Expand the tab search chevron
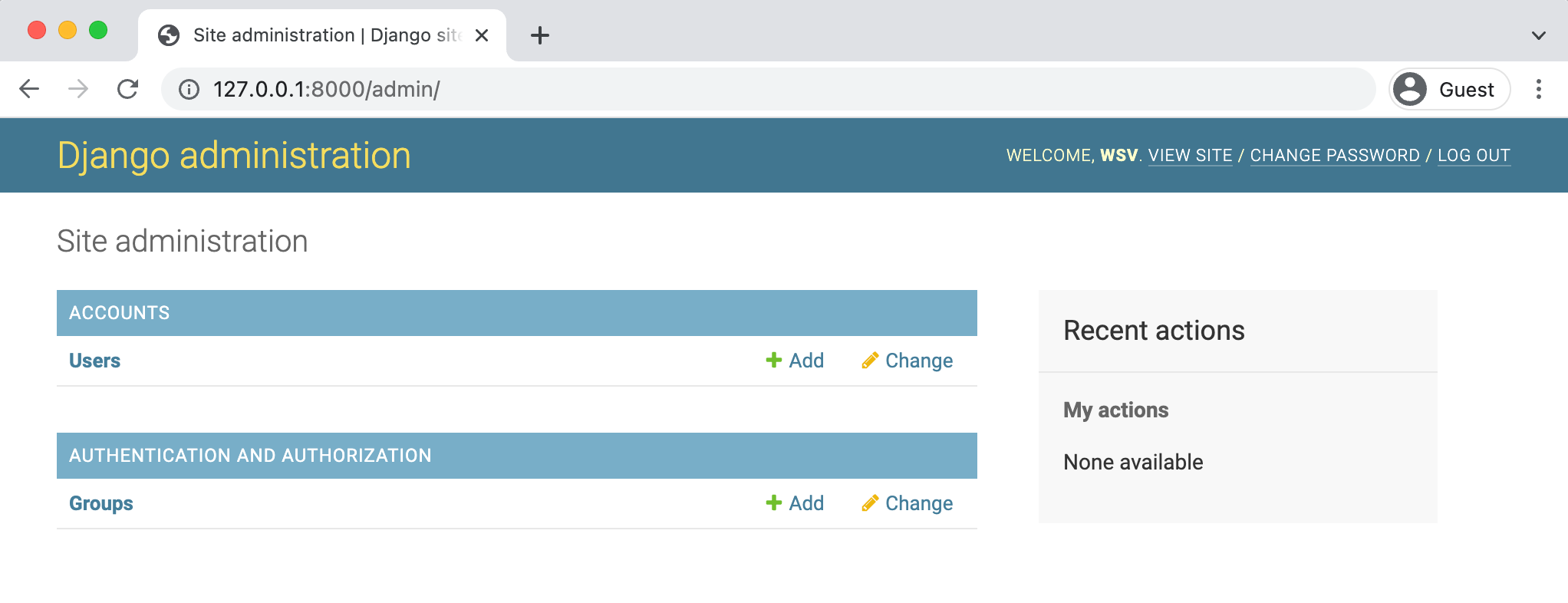The width and height of the screenshot is (1568, 603). [x=1538, y=35]
